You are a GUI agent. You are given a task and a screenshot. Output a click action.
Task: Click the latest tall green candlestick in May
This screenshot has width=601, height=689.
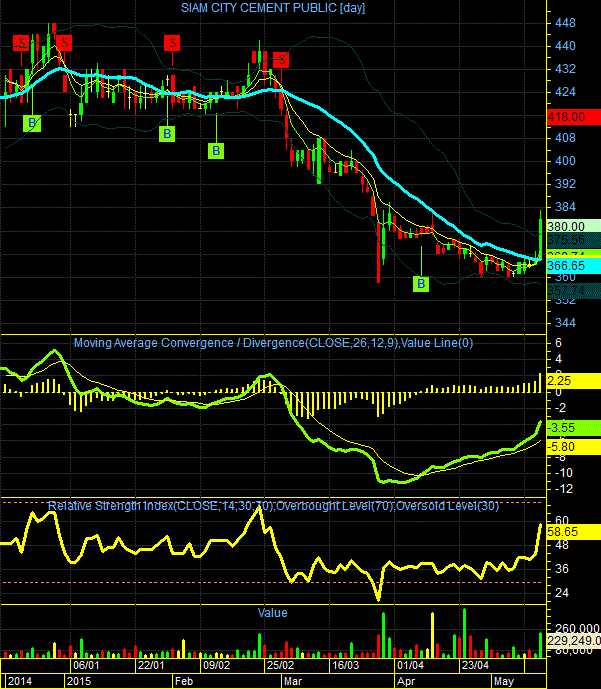tap(540, 237)
